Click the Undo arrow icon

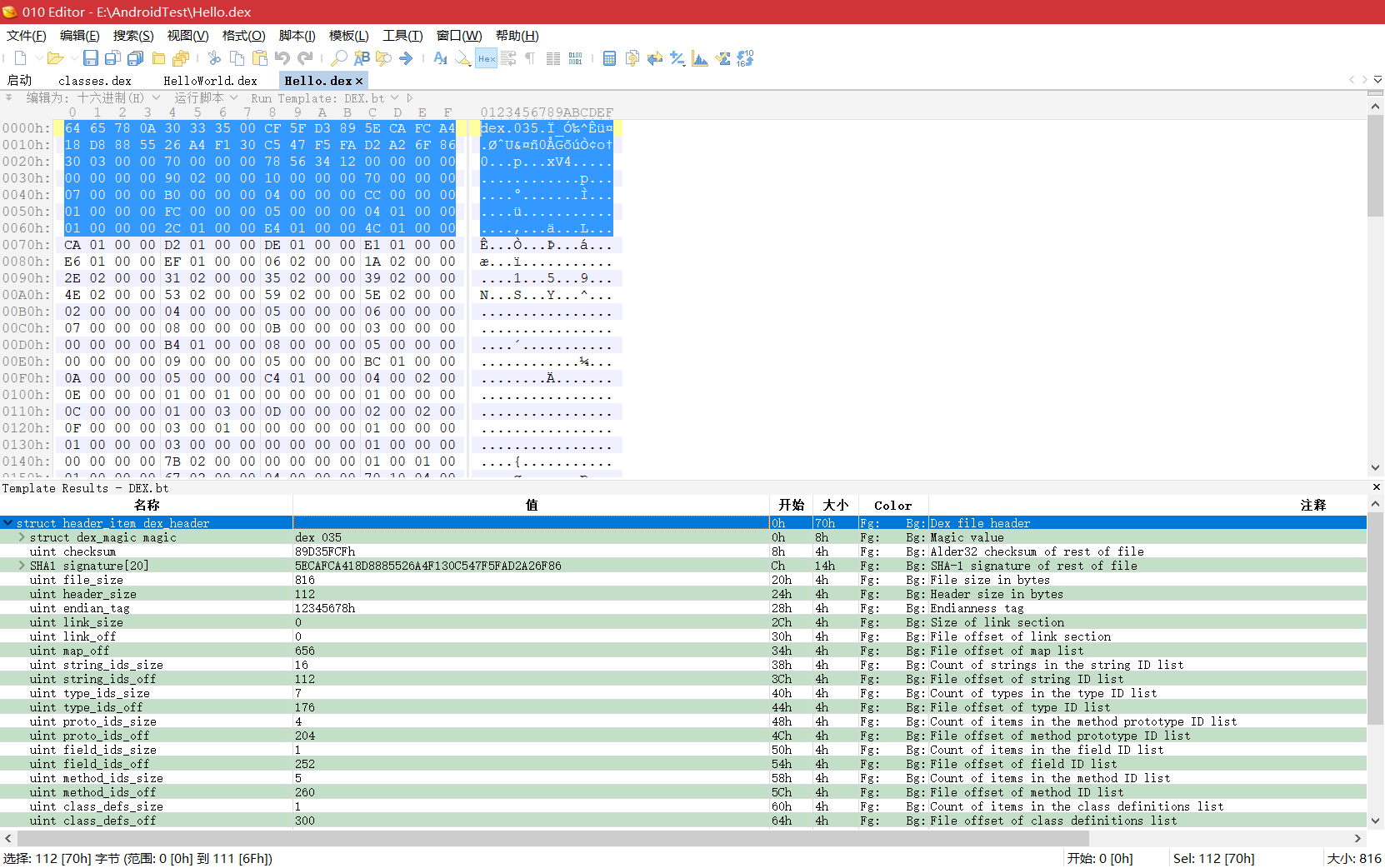(282, 58)
